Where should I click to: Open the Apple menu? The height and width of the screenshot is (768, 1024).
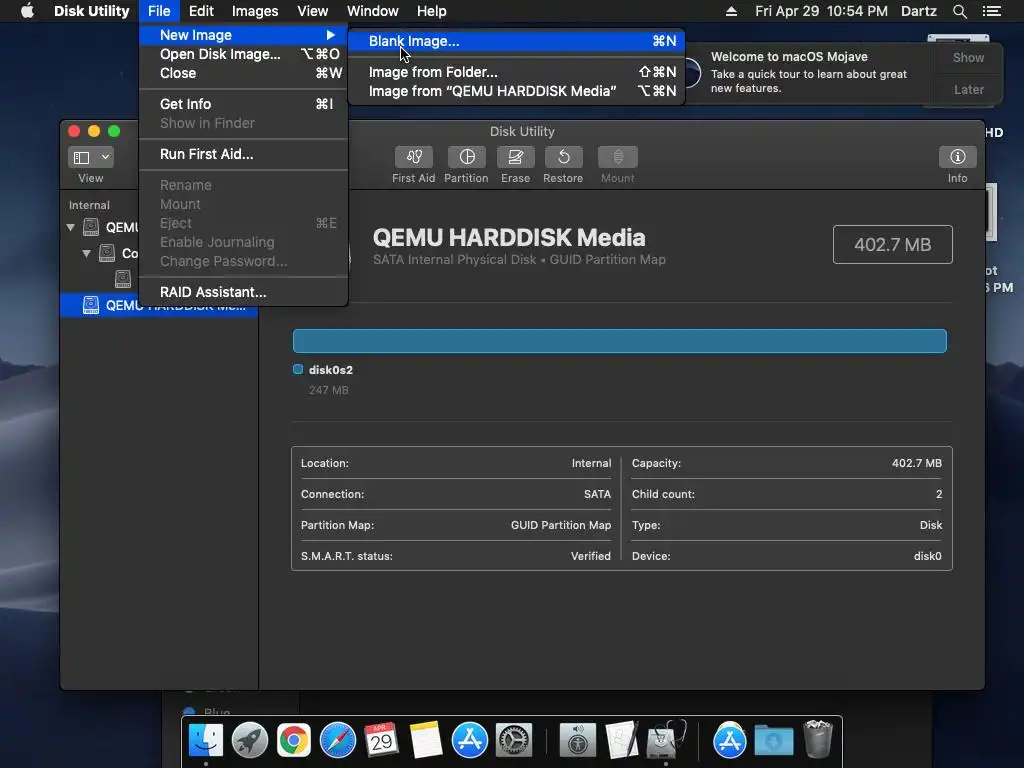(27, 11)
